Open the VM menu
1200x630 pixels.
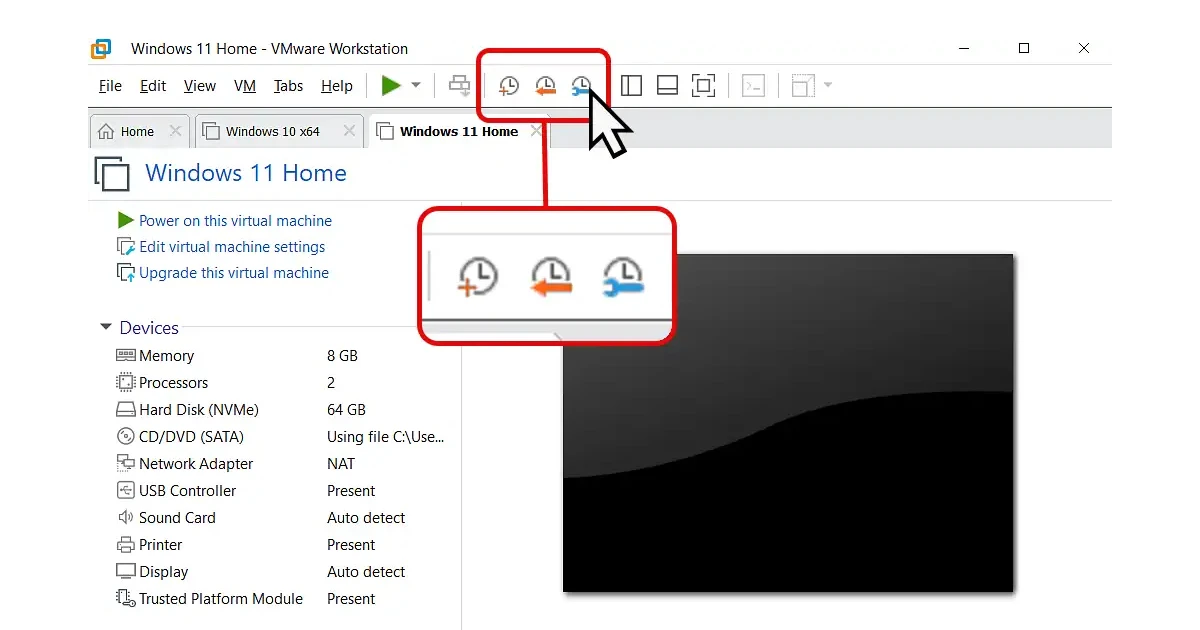[x=245, y=86]
